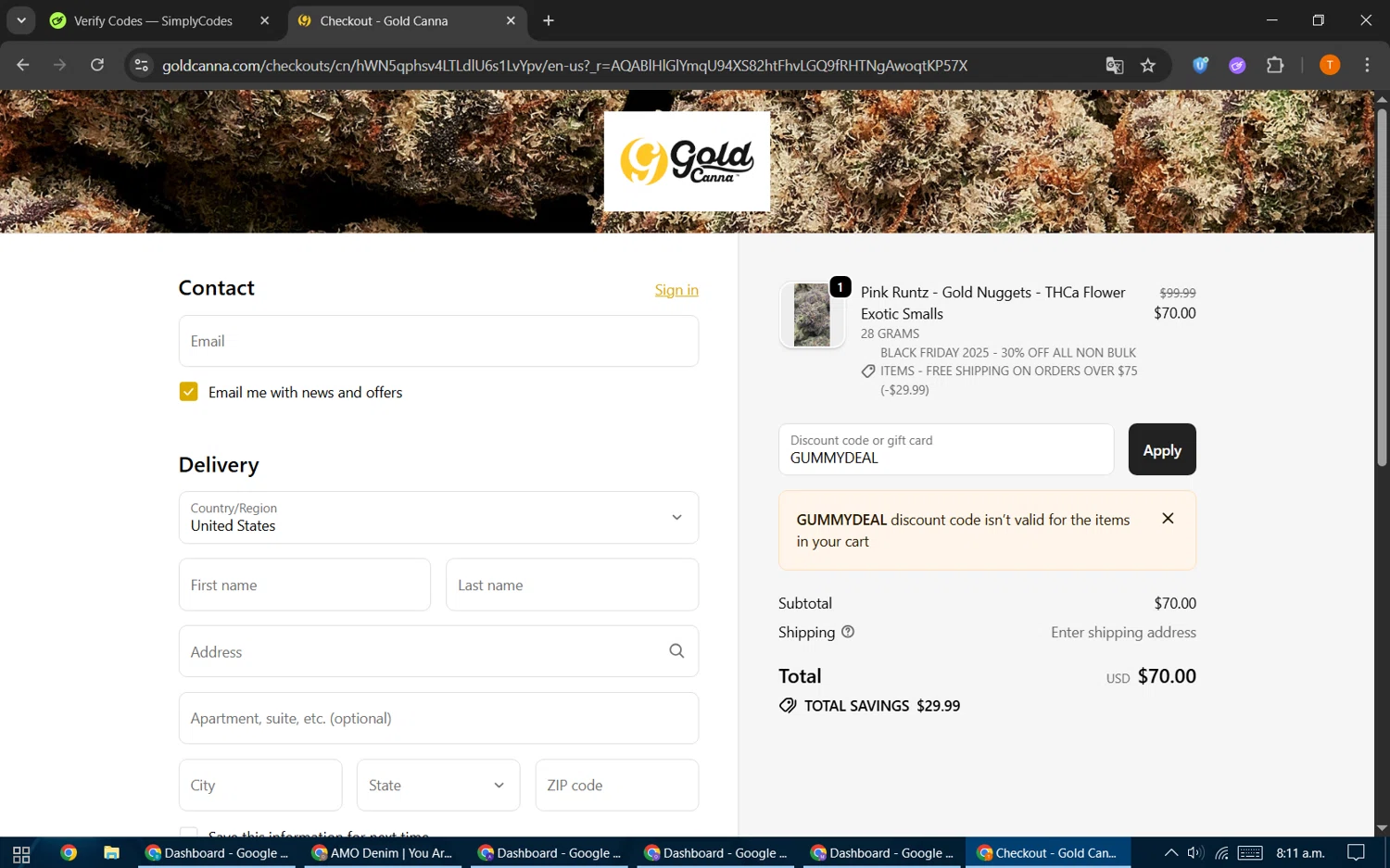Click the Discount code or gift card field

tap(946, 449)
